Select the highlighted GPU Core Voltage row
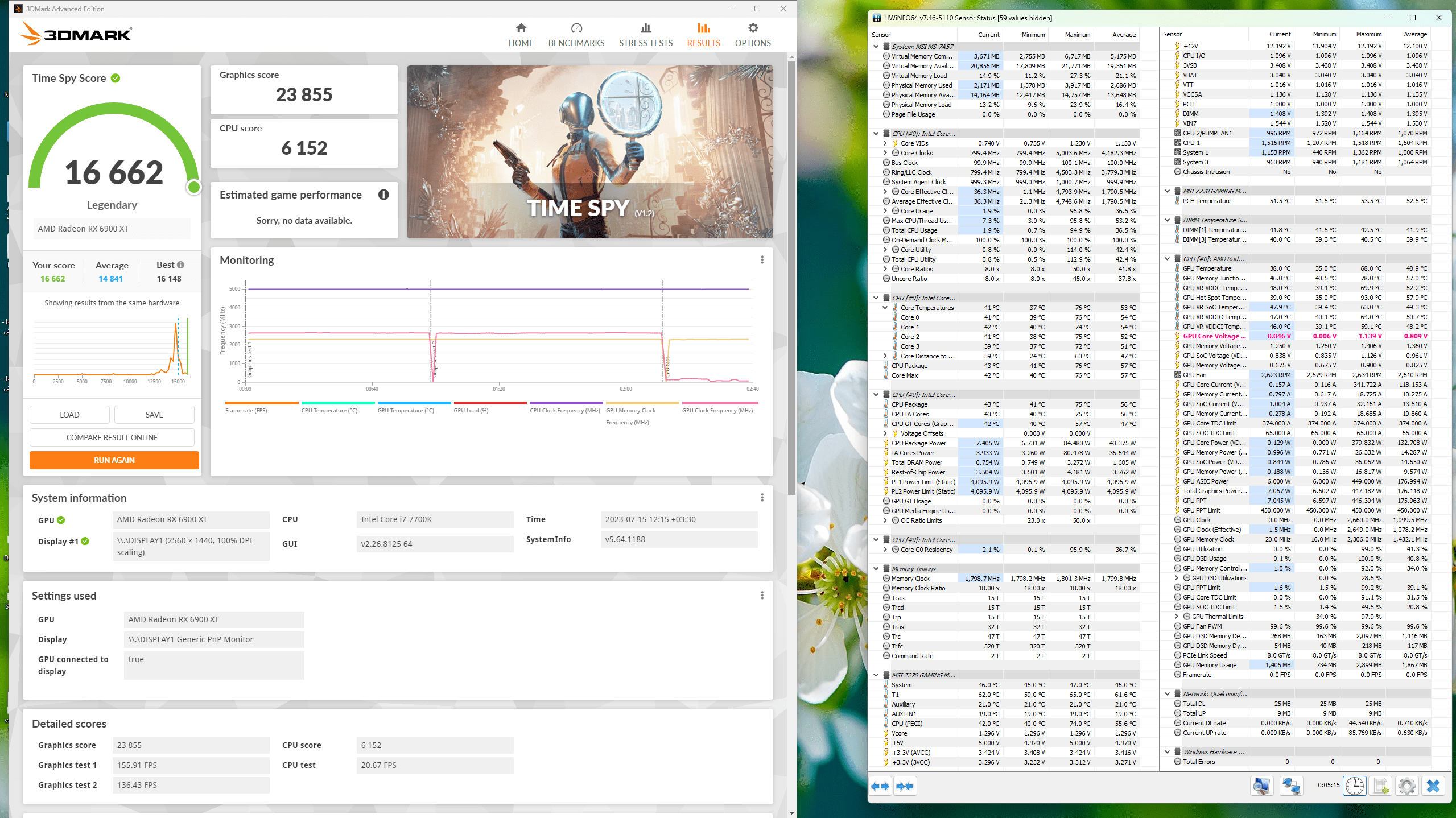Screen dimensions: 1456x818 click(x=1302, y=336)
